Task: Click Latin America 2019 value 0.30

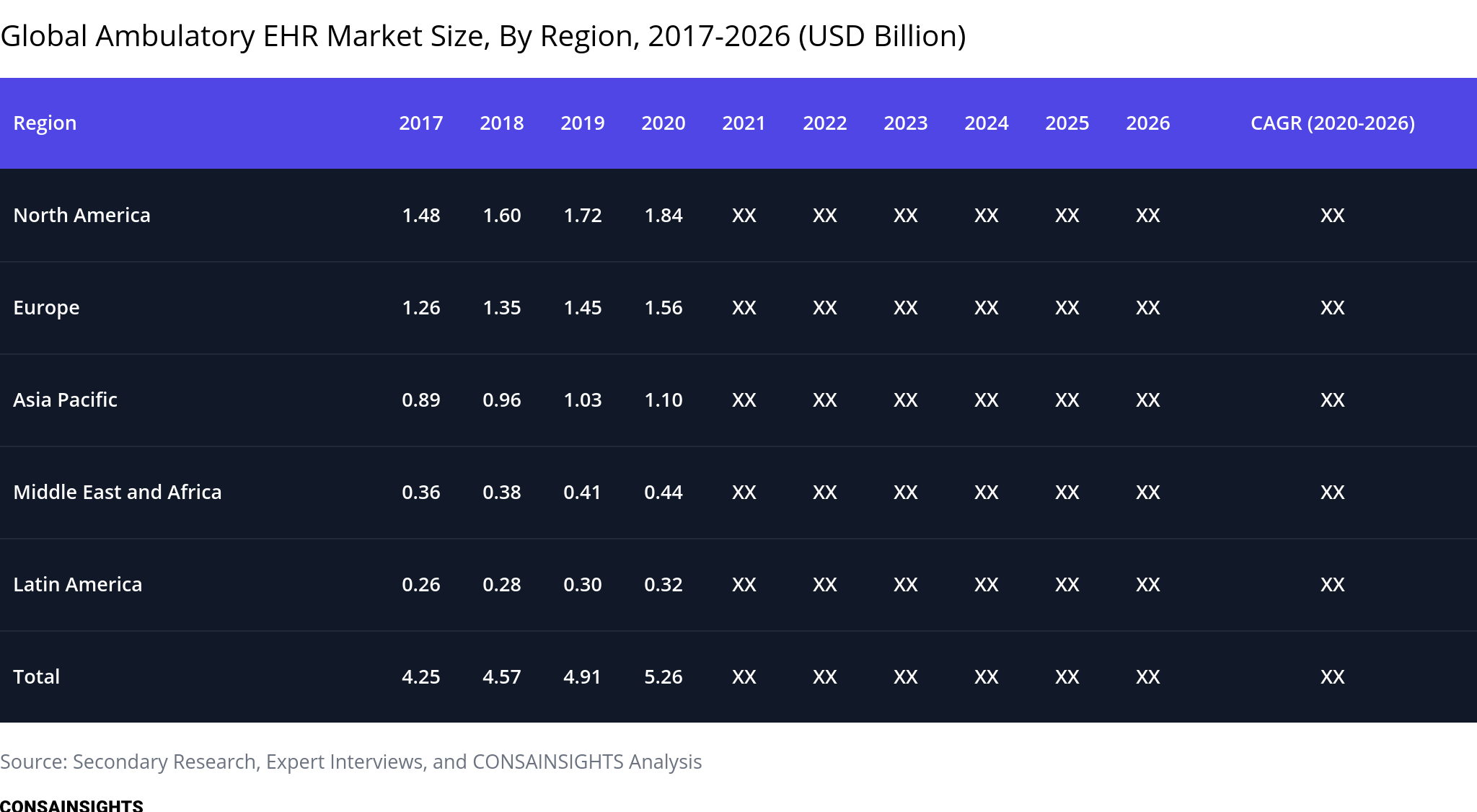Action: point(583,584)
